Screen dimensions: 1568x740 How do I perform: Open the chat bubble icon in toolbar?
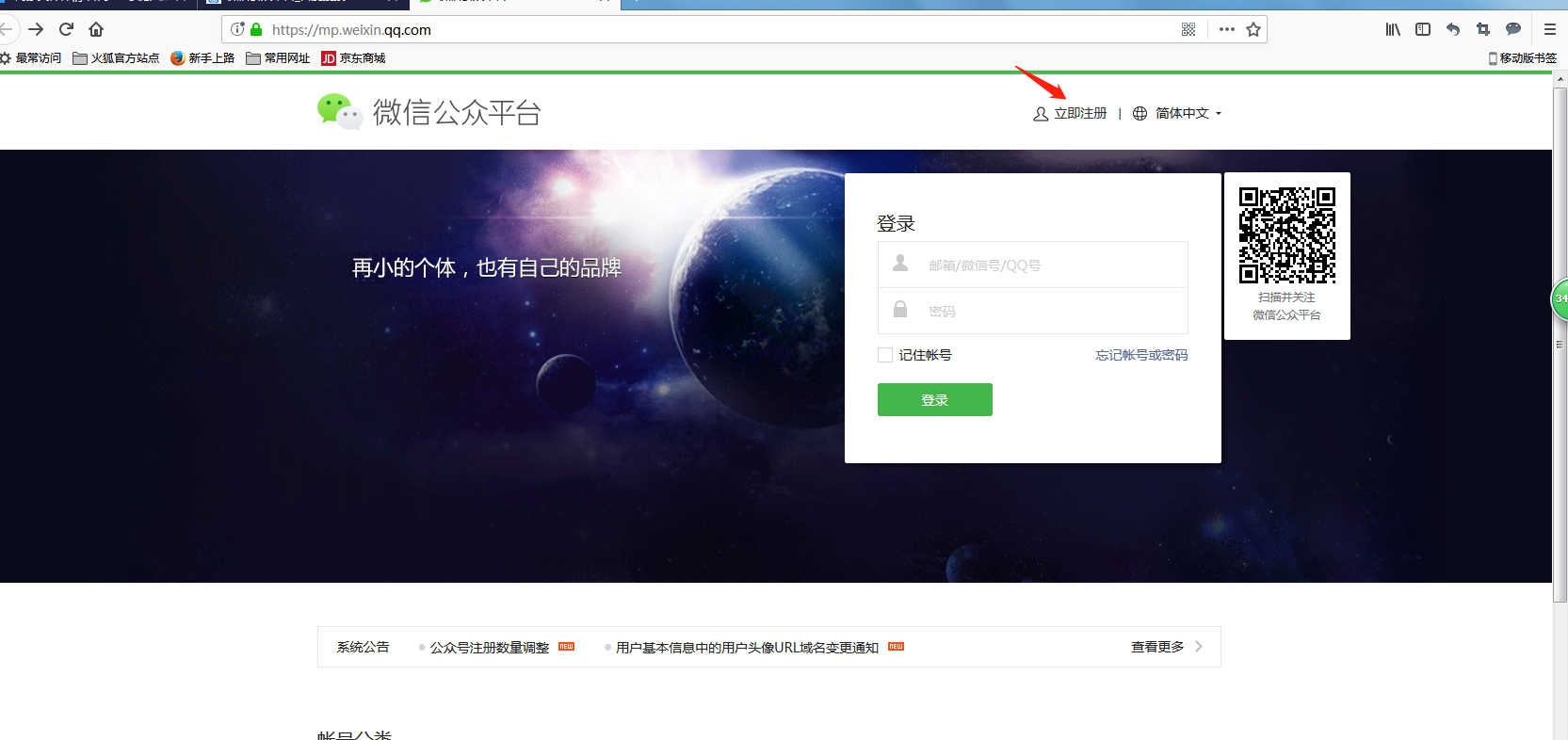click(x=1513, y=29)
